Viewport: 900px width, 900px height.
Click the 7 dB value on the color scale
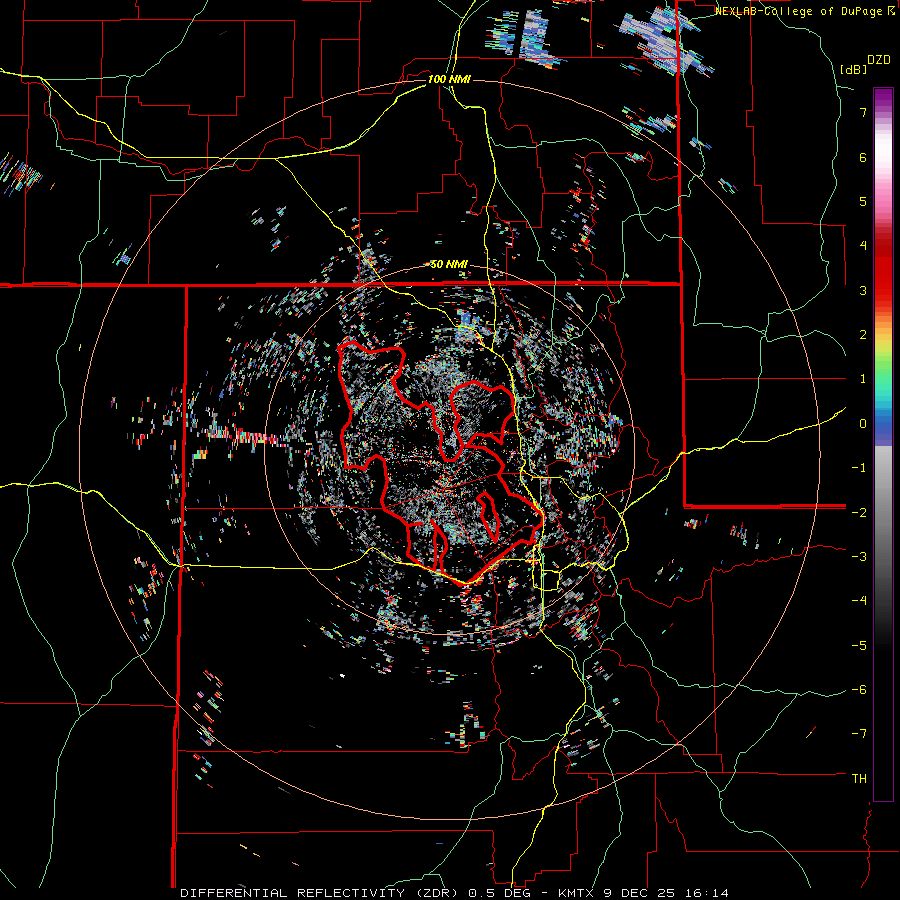pyautogui.click(x=863, y=112)
